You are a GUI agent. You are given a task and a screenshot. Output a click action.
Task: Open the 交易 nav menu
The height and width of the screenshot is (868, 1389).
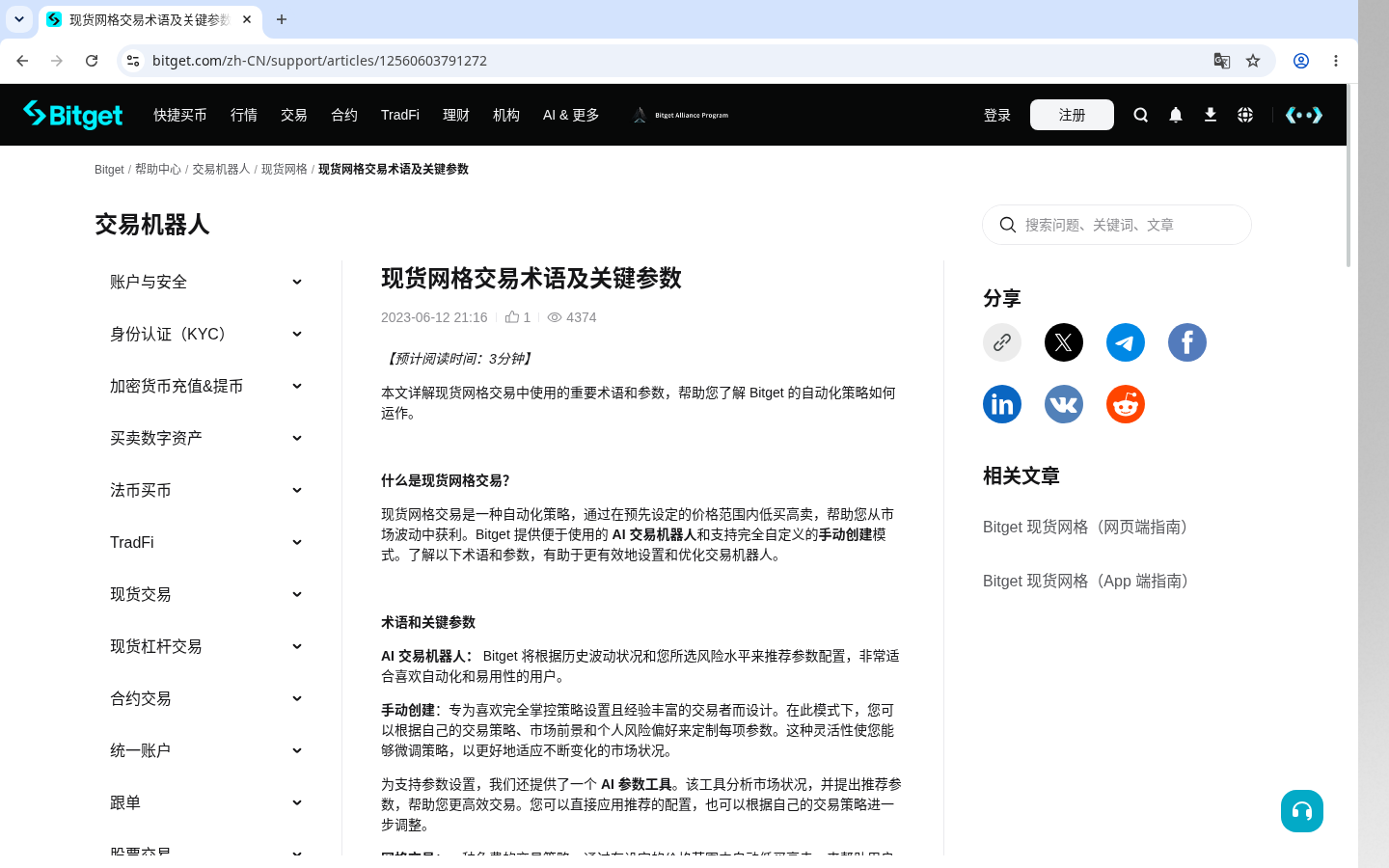[294, 115]
